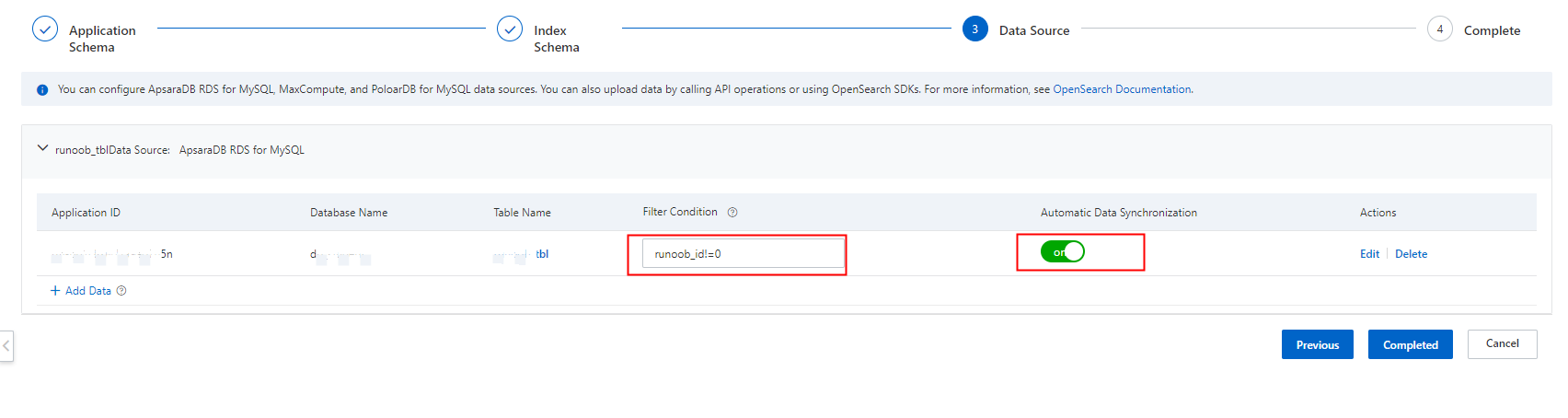Viewport: 1568px width, 418px height.
Task: Click the step 3 Data Source circle
Action: [975, 29]
